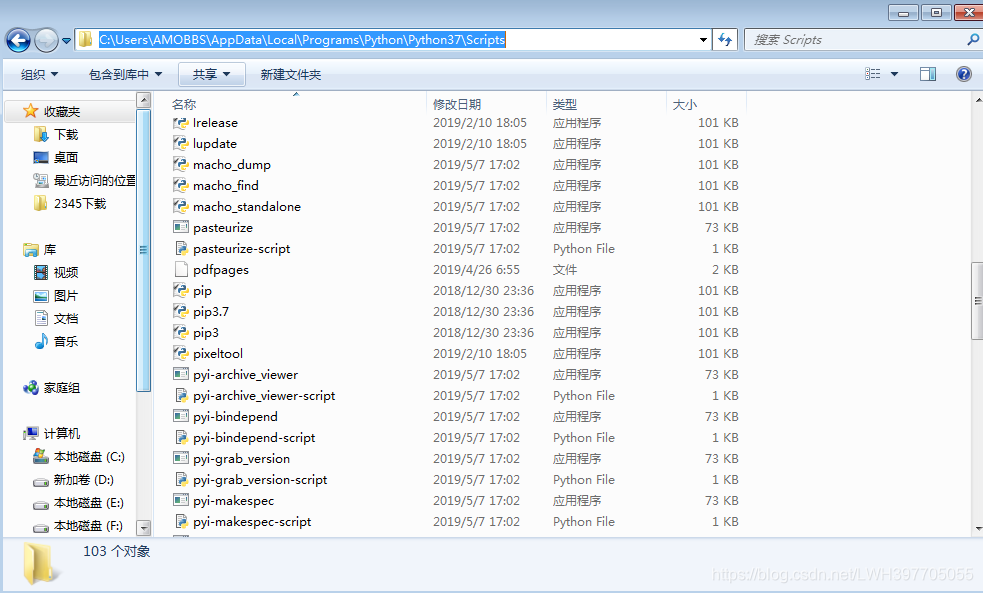Click the pixeltool application icon
The width and height of the screenshot is (983, 593).
(181, 354)
